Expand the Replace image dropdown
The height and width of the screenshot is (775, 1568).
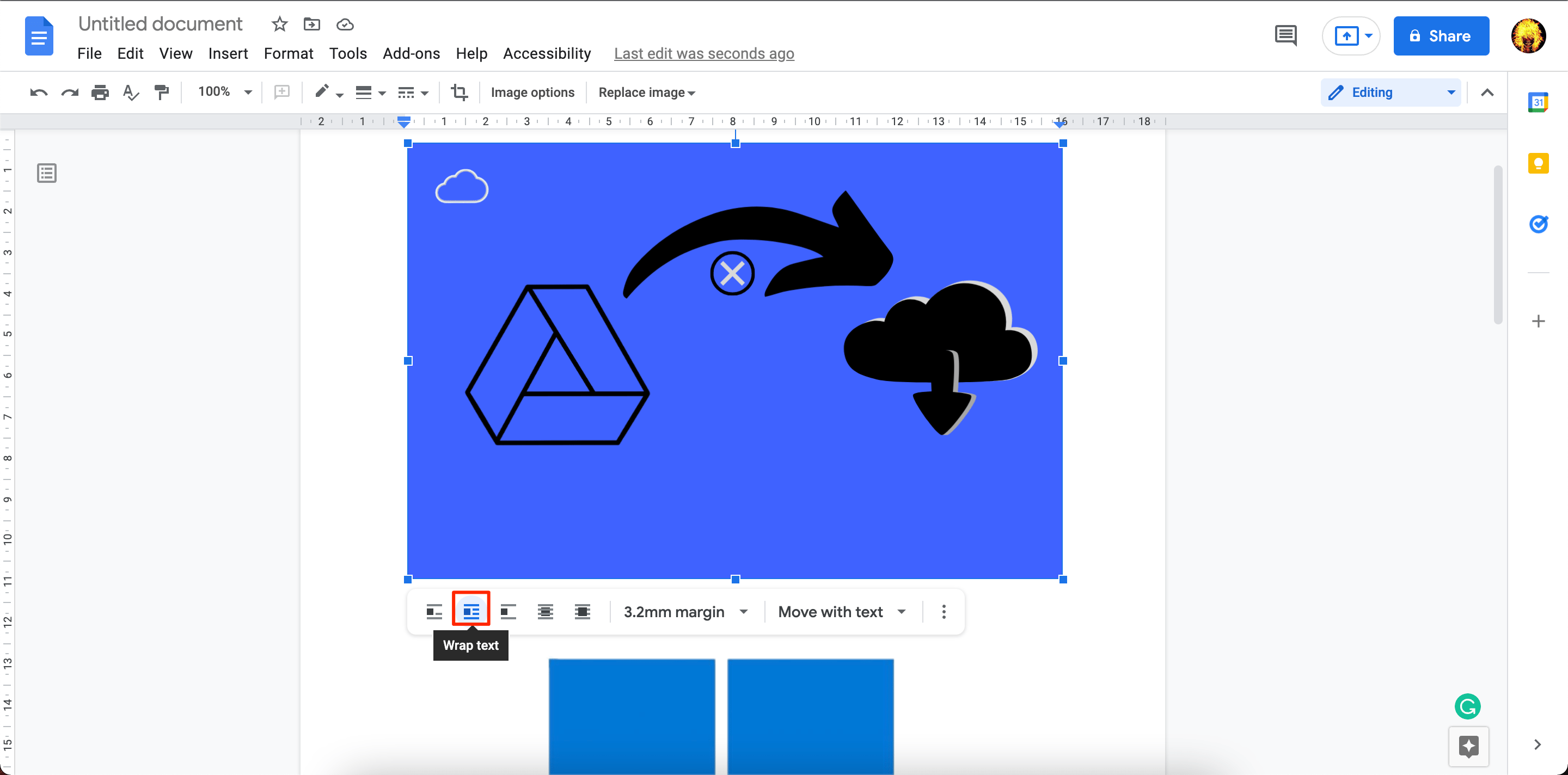click(x=693, y=92)
